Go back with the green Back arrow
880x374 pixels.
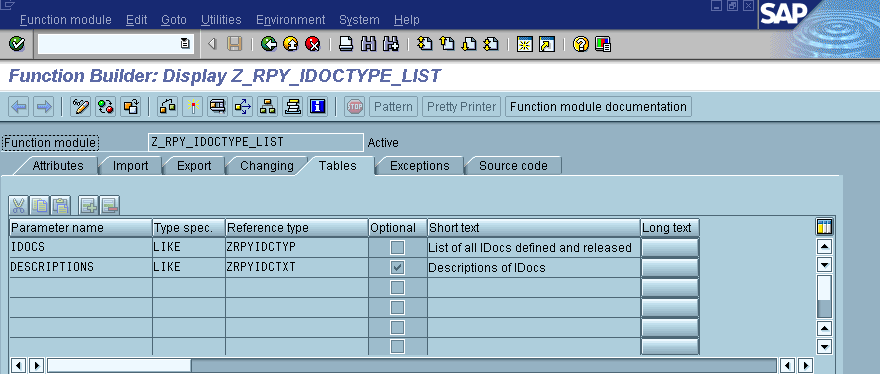[x=269, y=44]
